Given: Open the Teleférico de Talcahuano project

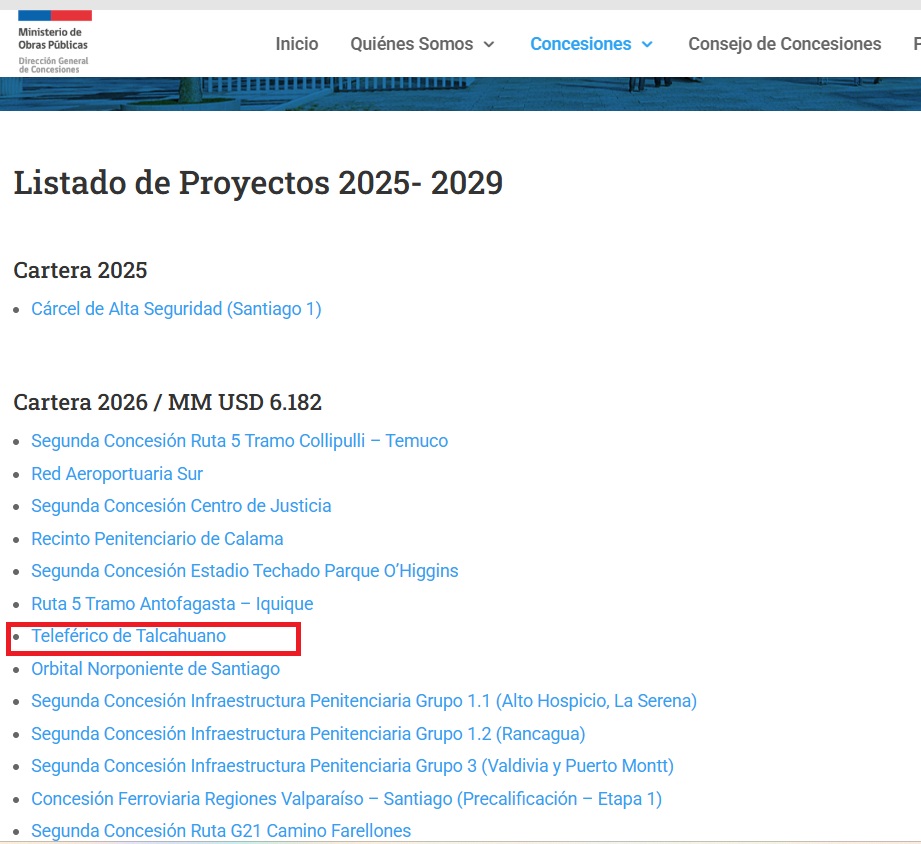Looking at the screenshot, I should pyautogui.click(x=128, y=636).
